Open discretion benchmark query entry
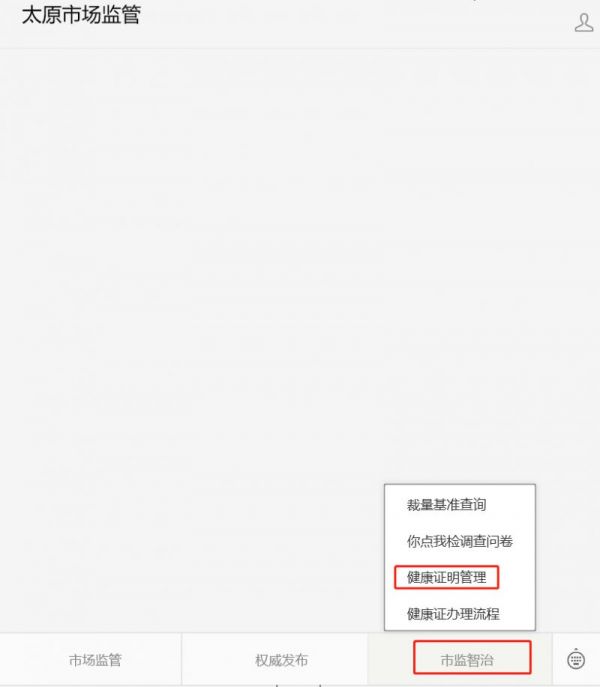Screen dimensions: 600x687 [x=446, y=505]
